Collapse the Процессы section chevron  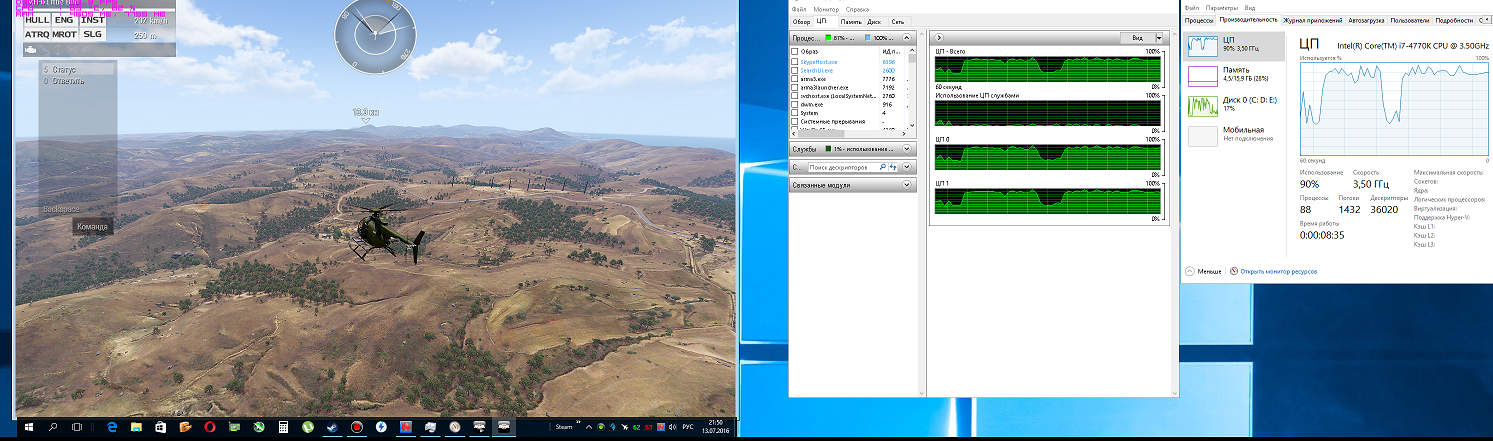click(x=907, y=38)
